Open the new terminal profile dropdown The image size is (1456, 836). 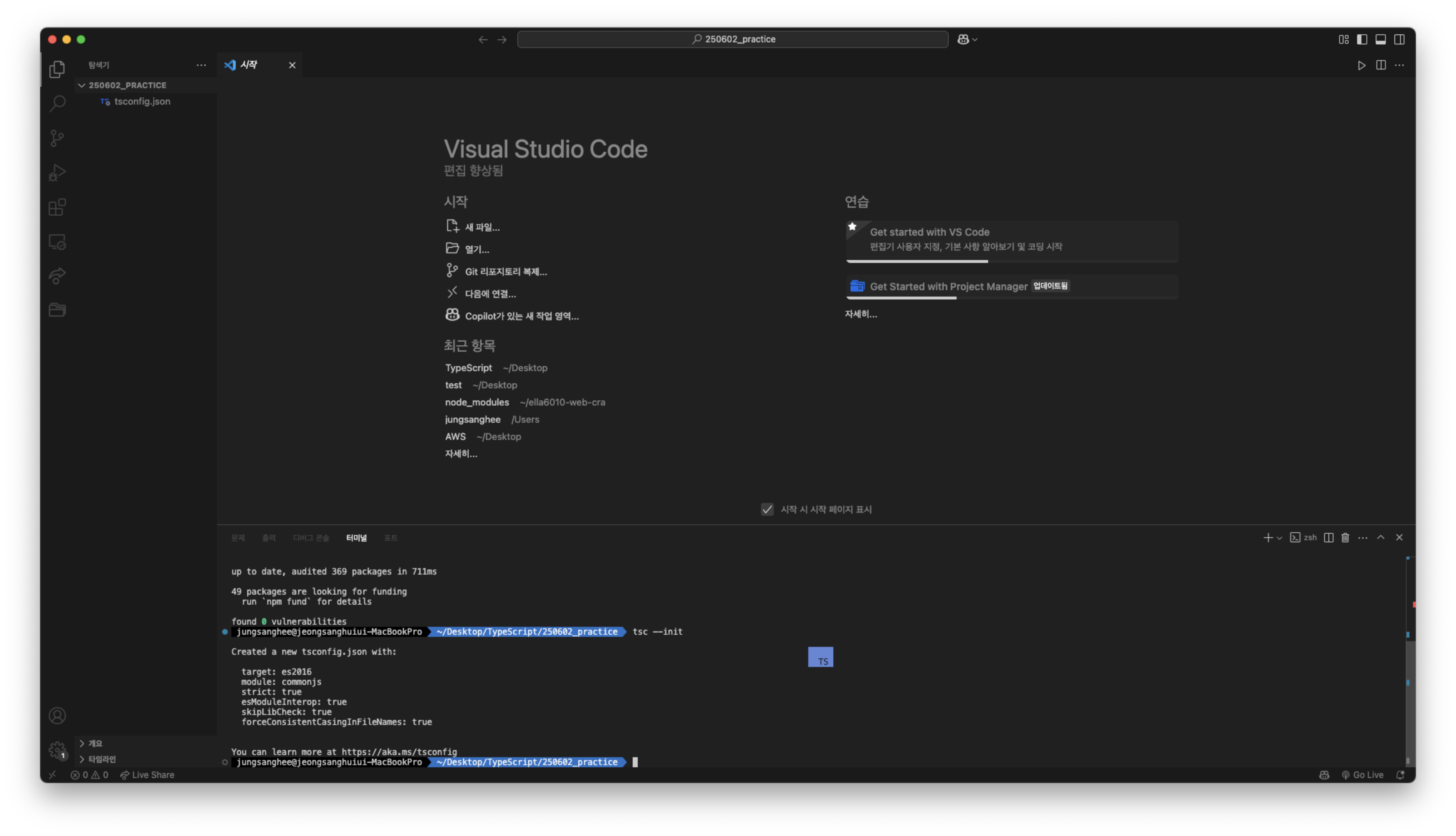[x=1279, y=538]
